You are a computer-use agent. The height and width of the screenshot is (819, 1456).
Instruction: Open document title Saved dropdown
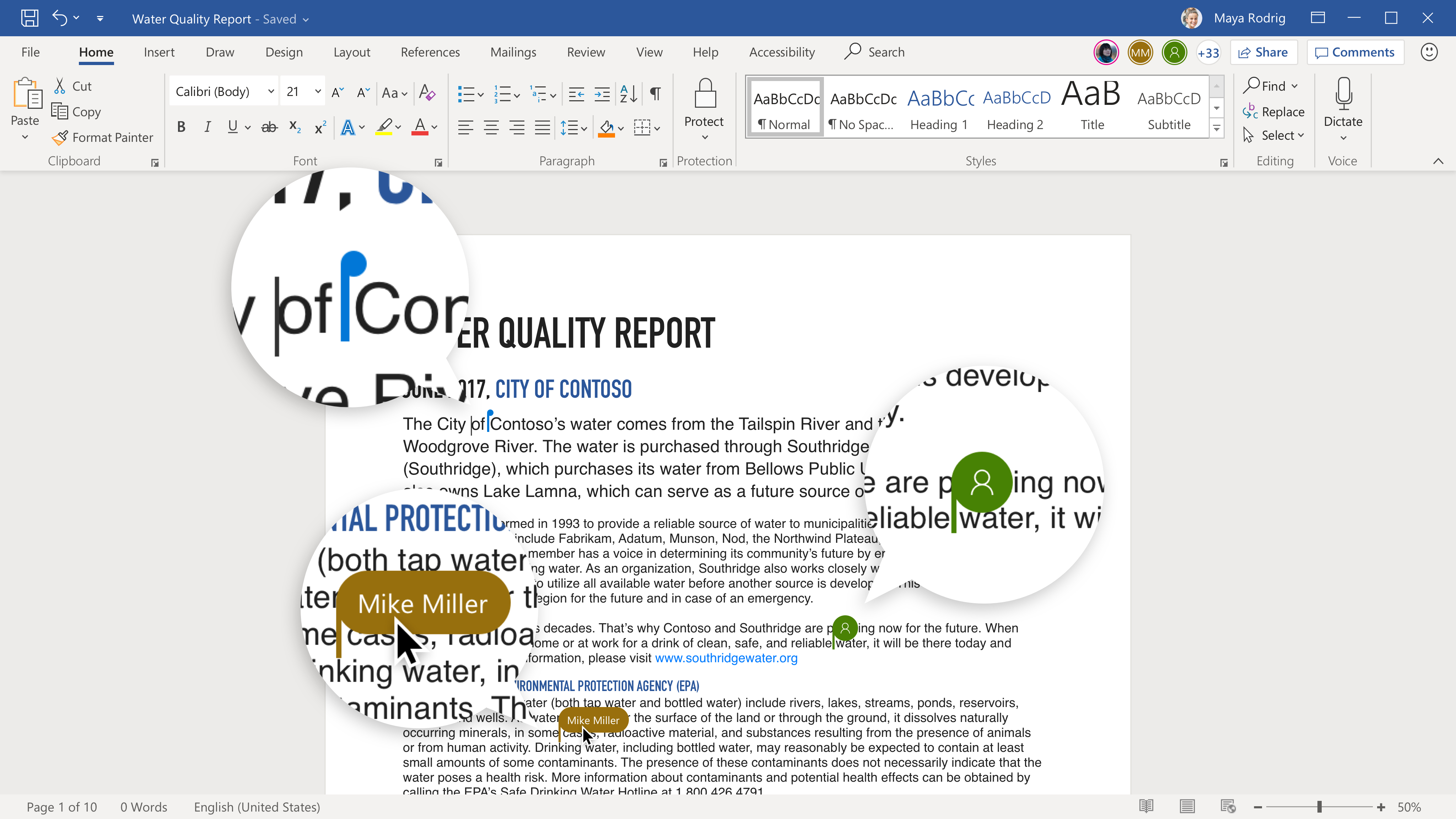click(306, 19)
